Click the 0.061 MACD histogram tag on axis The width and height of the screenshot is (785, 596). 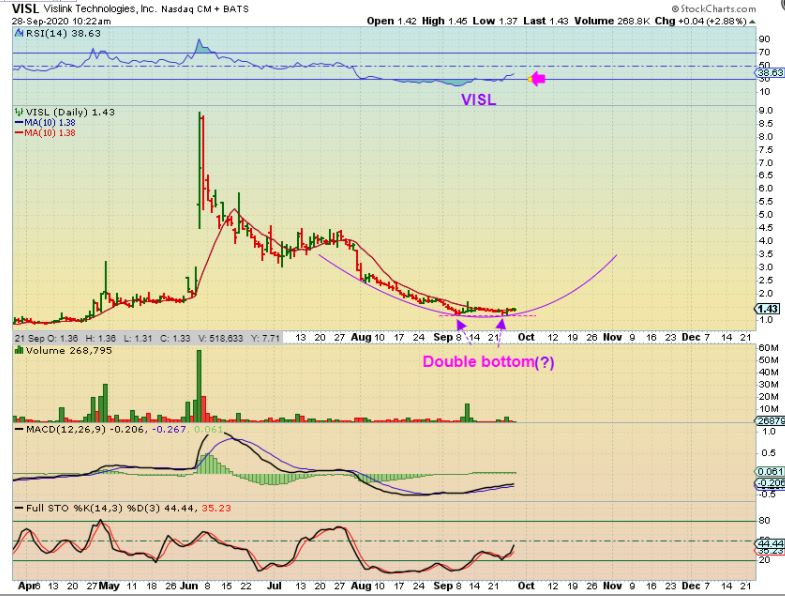[771, 472]
